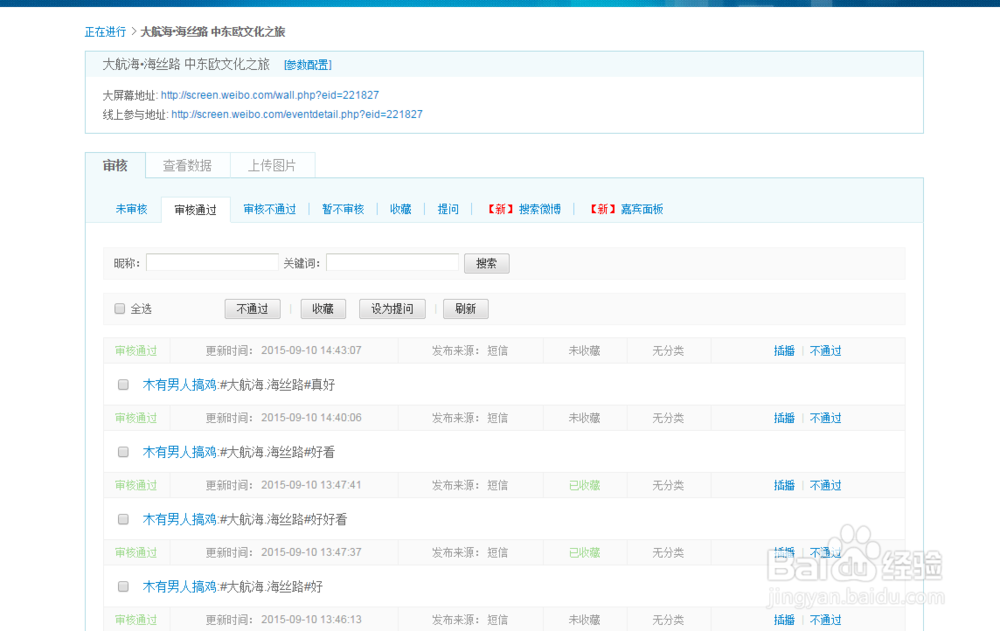Image resolution: width=1000 pixels, height=631 pixels.
Task: Open the big screen wall.php URL
Action: (270, 95)
